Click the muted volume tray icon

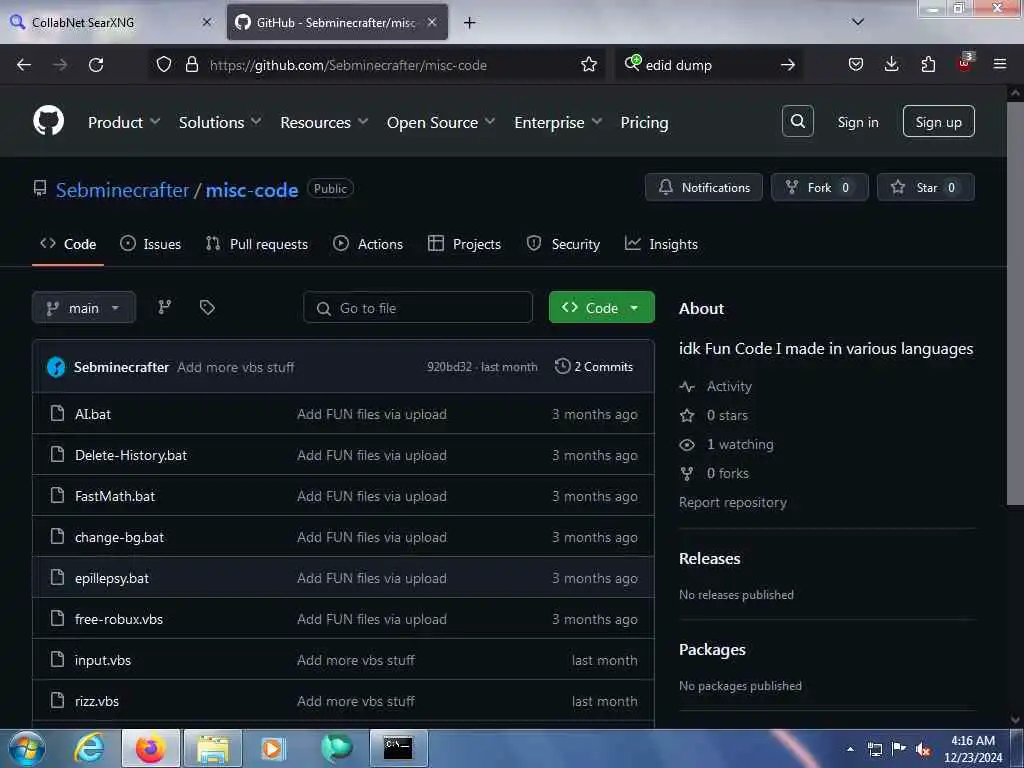click(x=923, y=749)
